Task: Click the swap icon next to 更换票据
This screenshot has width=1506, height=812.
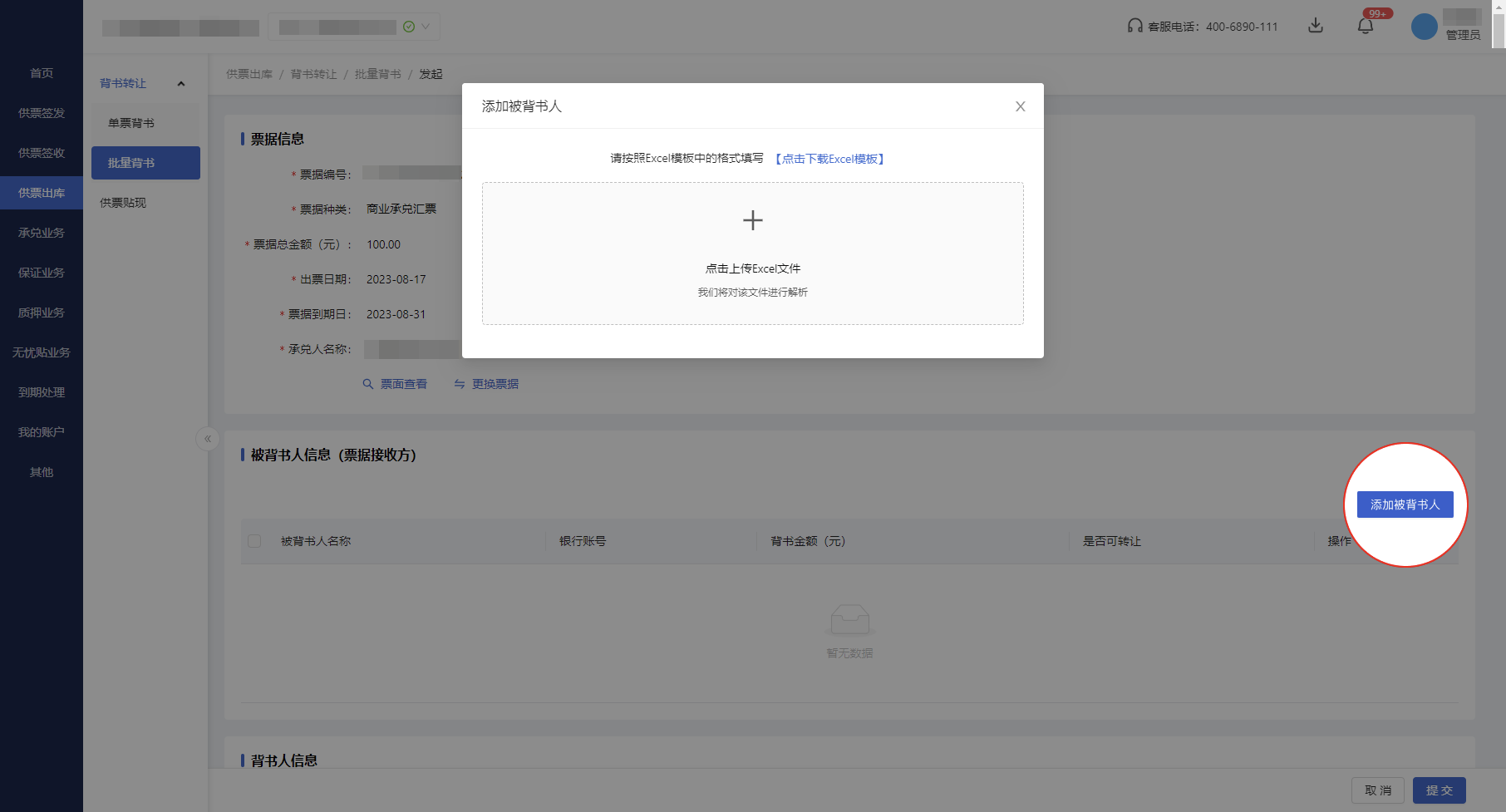Action: click(458, 383)
